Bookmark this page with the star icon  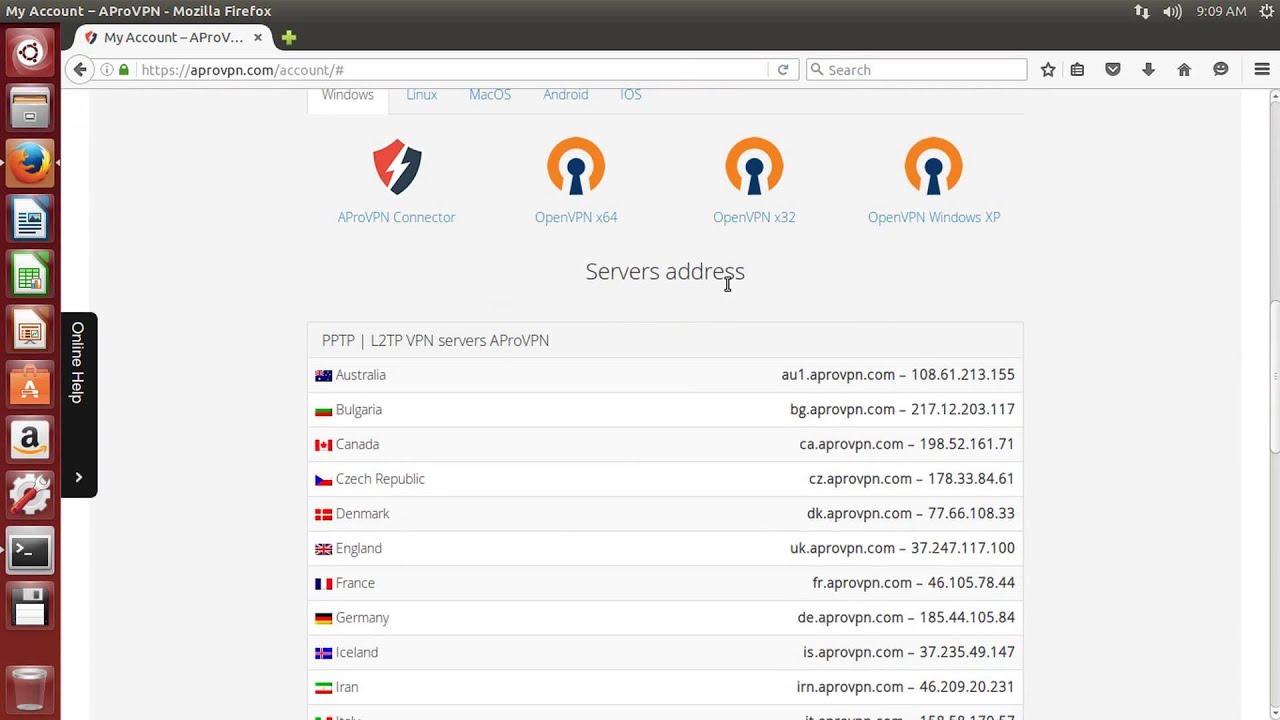click(1048, 70)
